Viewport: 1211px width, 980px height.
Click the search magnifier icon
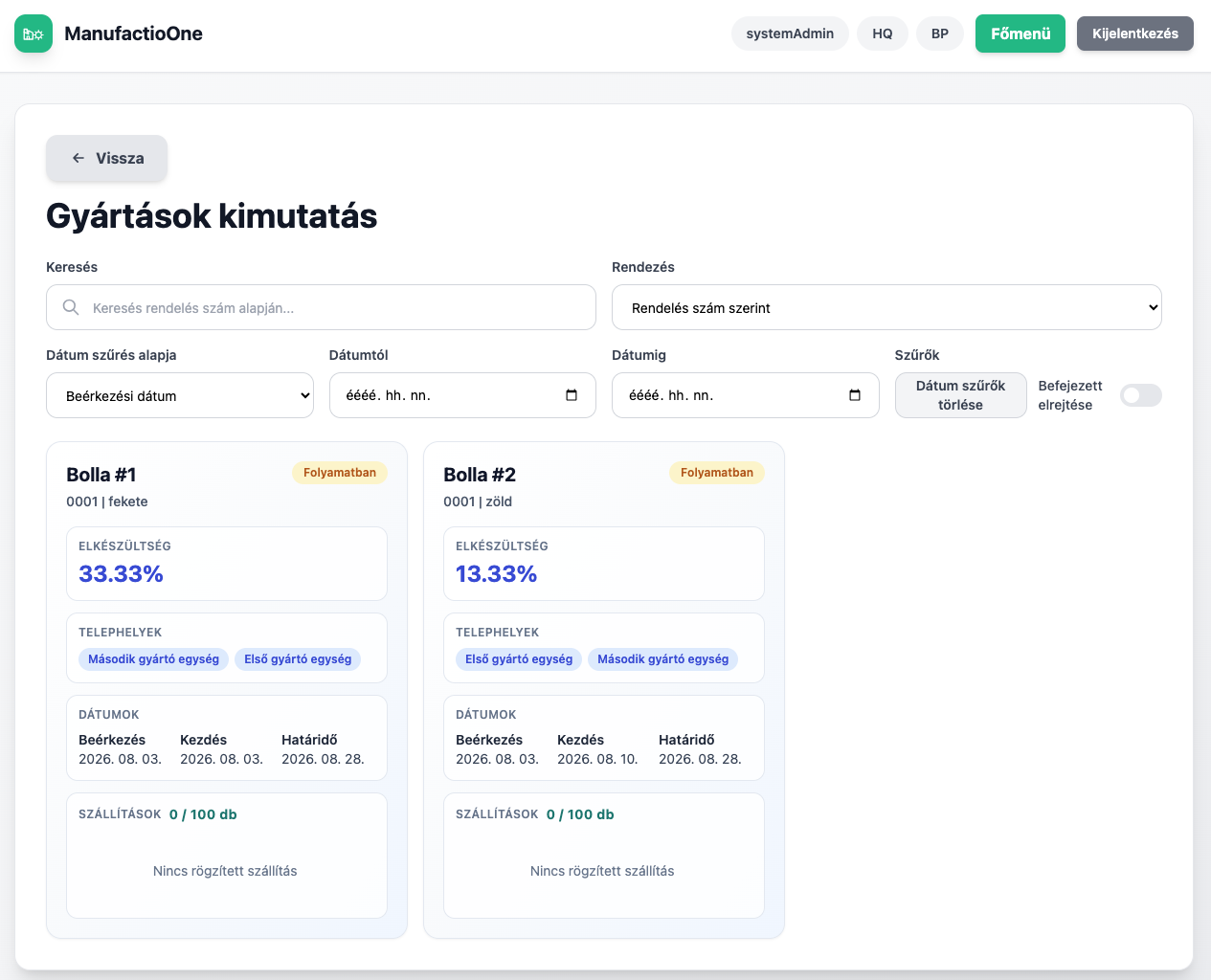71,307
